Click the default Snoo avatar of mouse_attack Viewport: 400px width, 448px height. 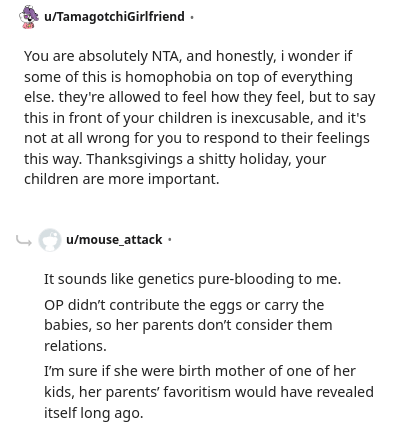tap(50, 240)
